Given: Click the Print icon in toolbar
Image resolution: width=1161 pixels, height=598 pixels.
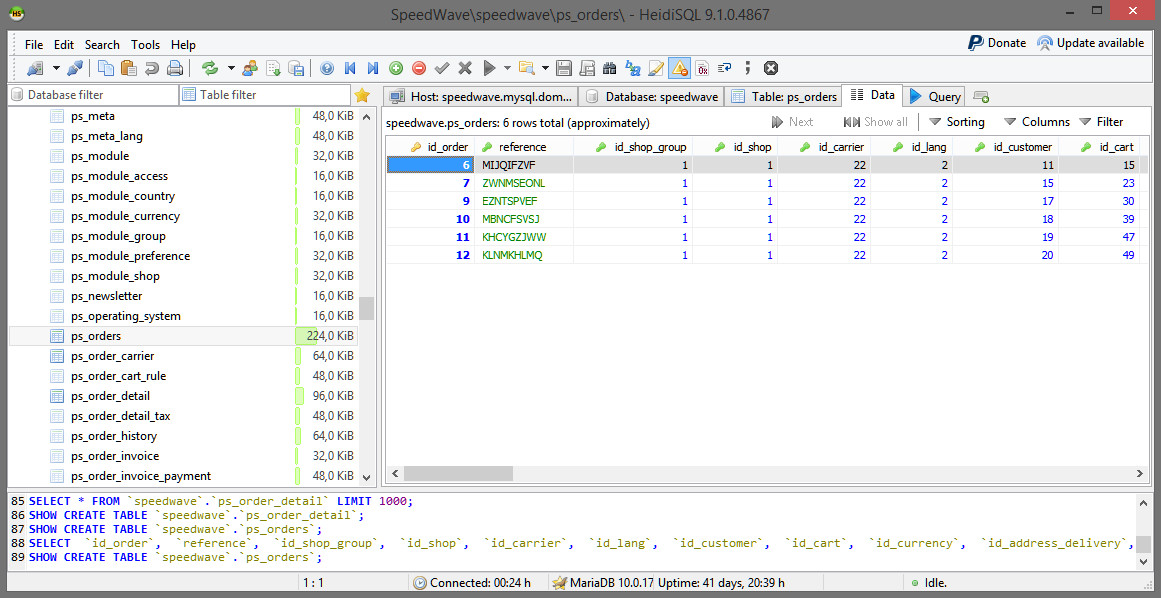Looking at the screenshot, I should pyautogui.click(x=175, y=68).
